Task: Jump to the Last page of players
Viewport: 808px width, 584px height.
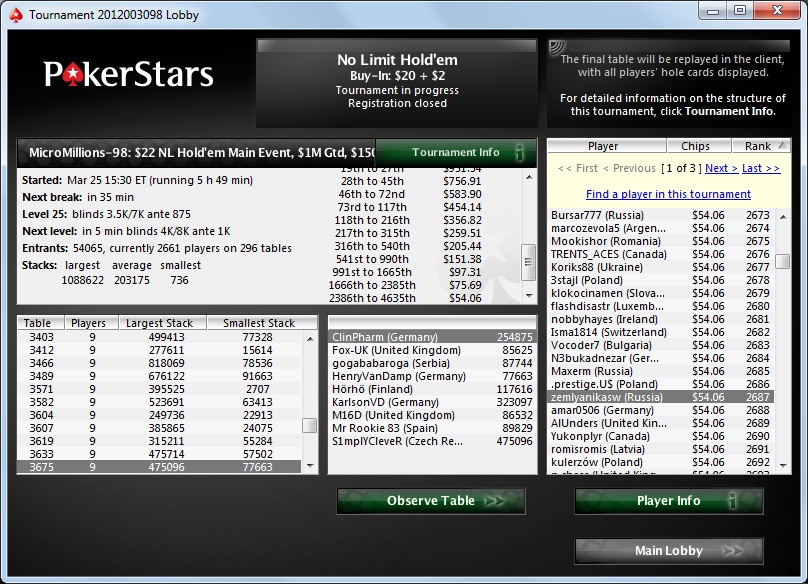Action: 761,168
